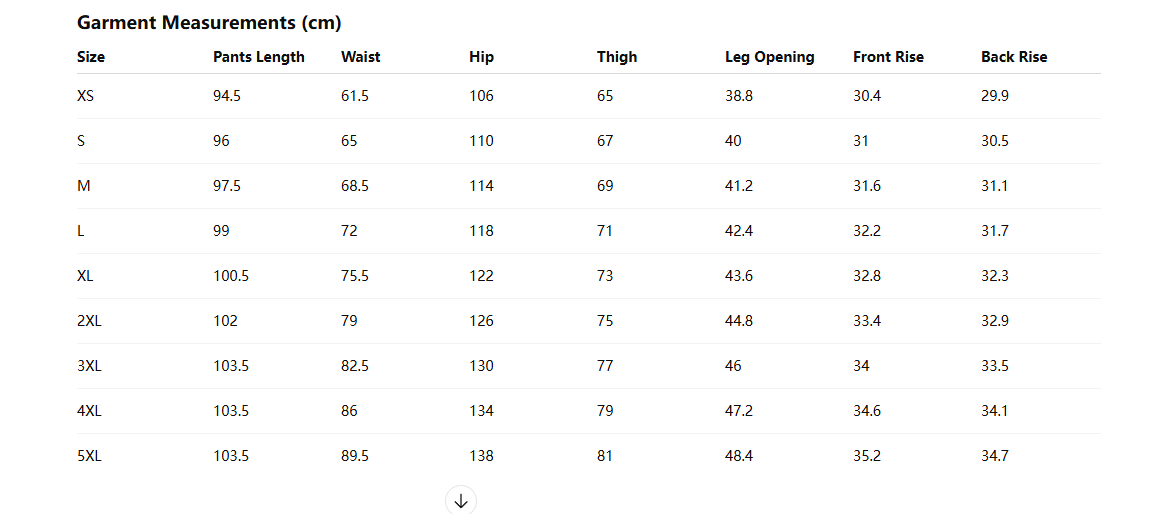Viewport: 1151px width, 514px height.
Task: Select the XS size row label
Action: tap(85, 96)
